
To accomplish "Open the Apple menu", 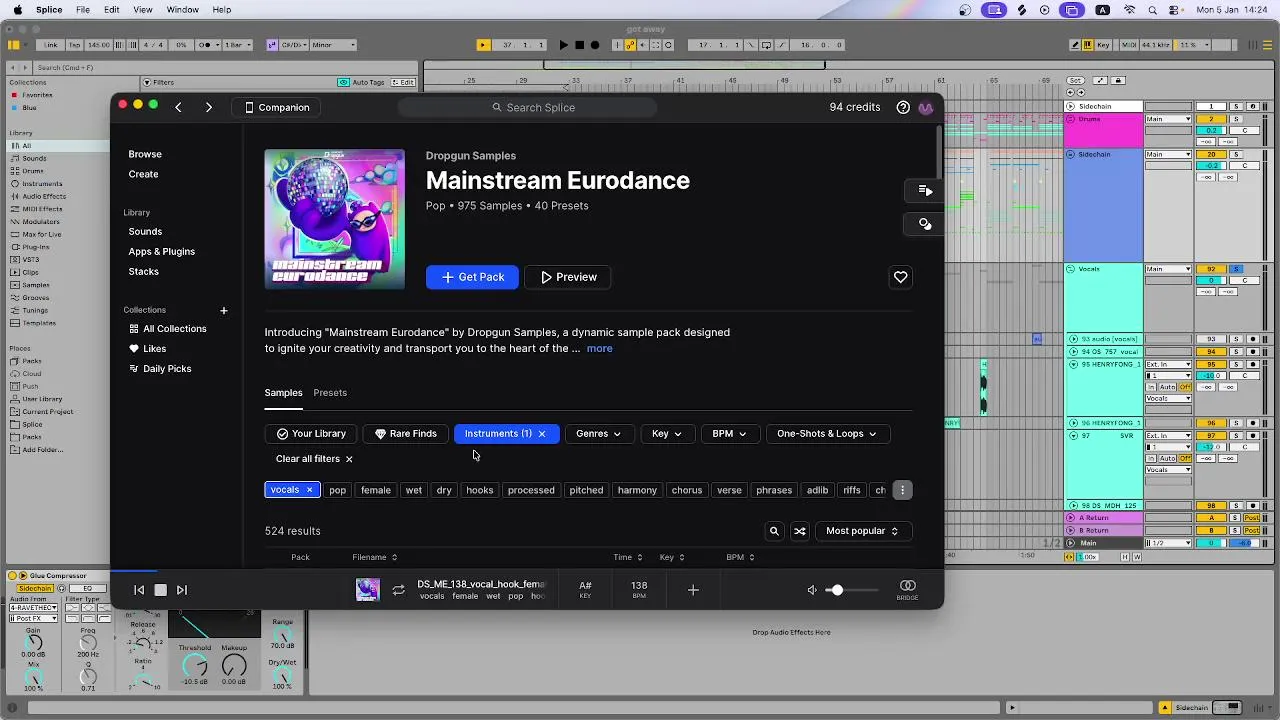I will click(17, 10).
